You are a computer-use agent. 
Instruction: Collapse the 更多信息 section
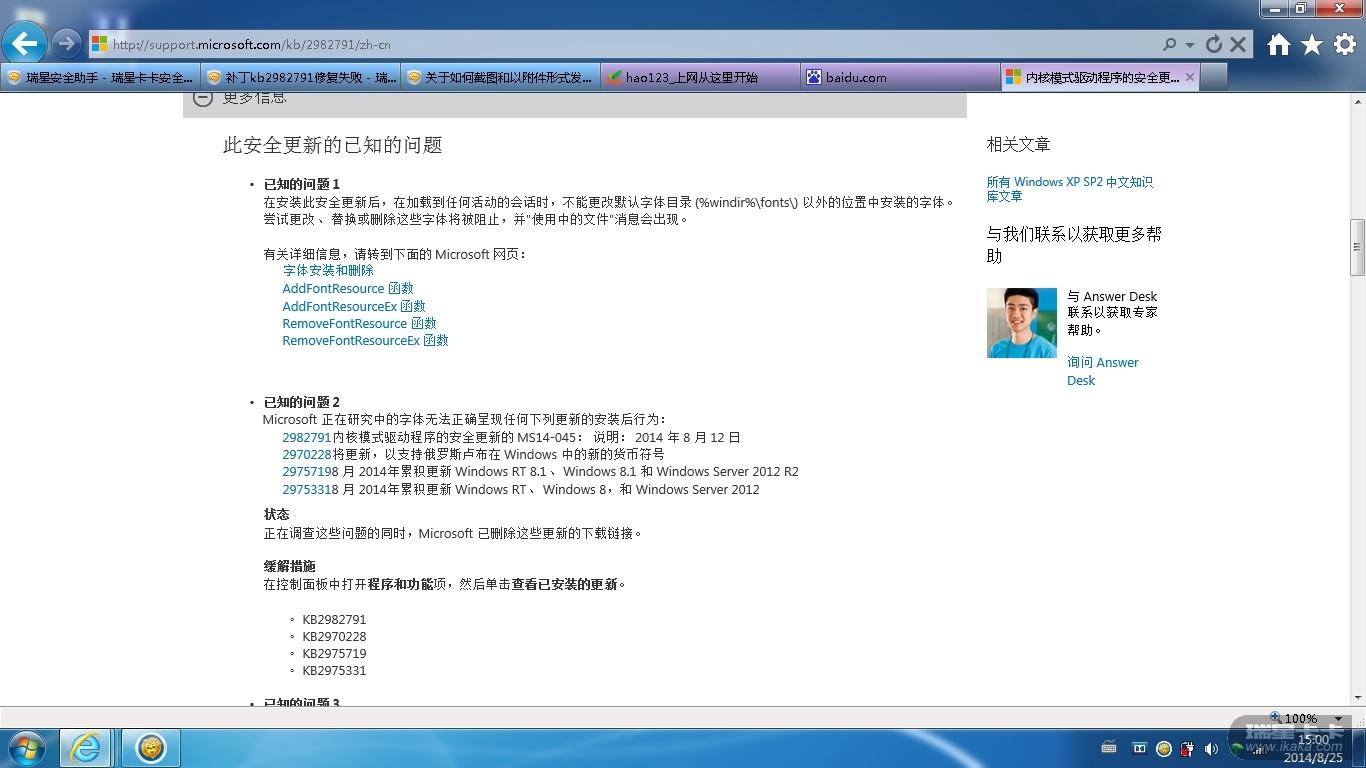click(203, 97)
